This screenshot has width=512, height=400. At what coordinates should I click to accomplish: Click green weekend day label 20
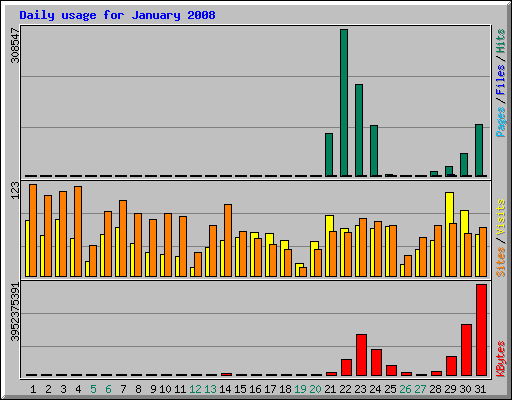(315, 389)
